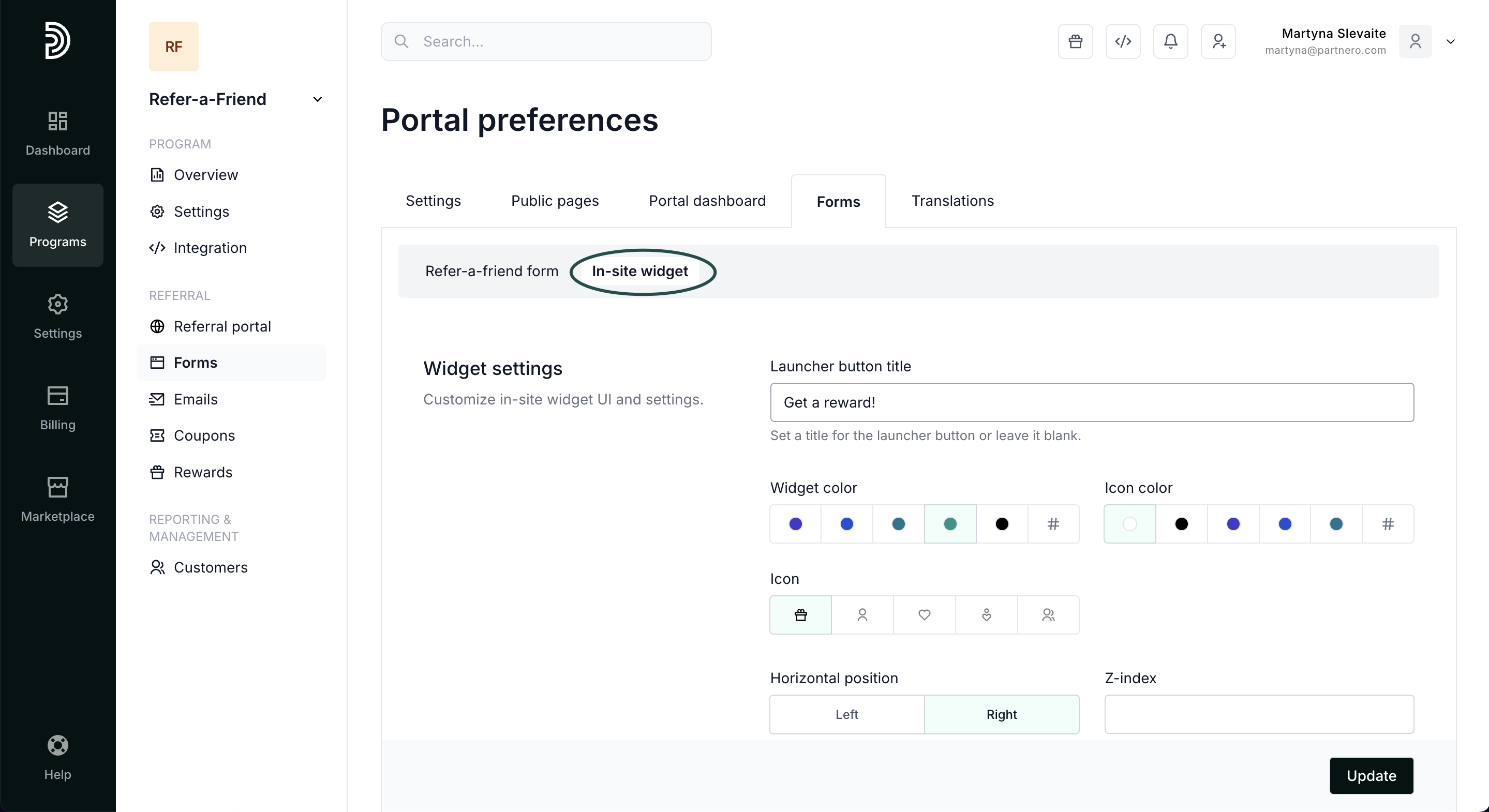Open Help in the left sidebar
1489x812 pixels.
tap(58, 757)
